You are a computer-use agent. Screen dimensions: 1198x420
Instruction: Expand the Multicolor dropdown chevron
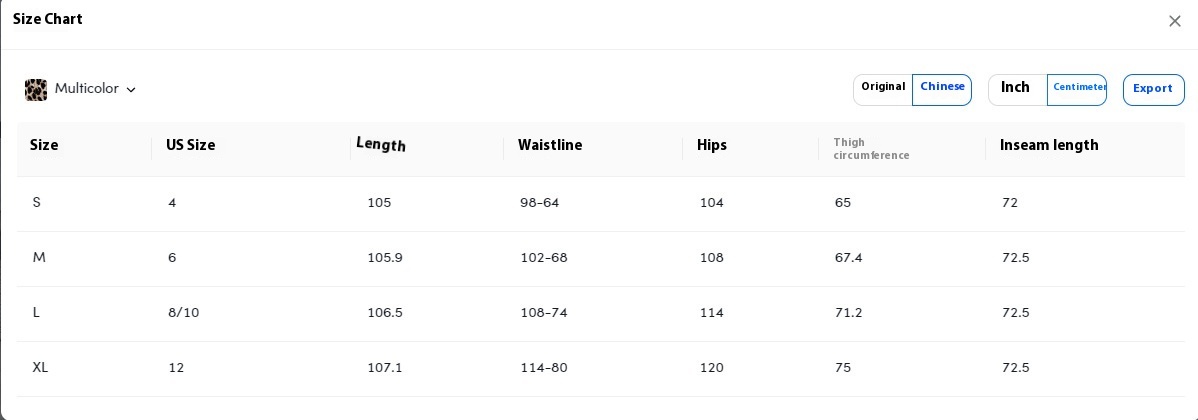tap(131, 90)
